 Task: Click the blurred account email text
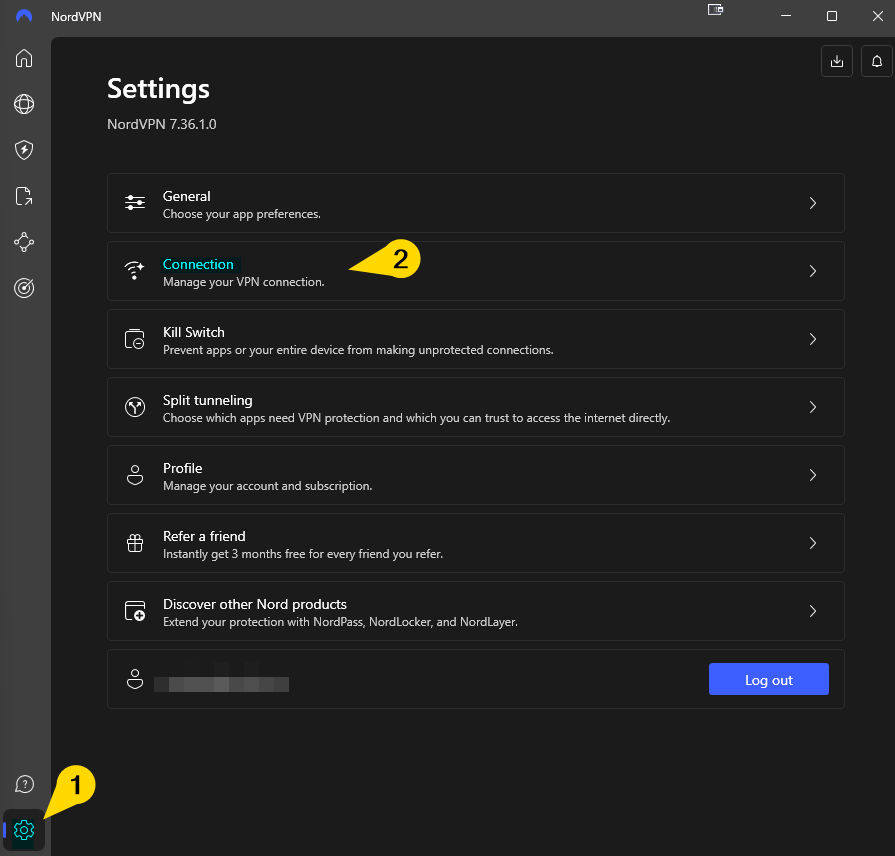click(x=221, y=684)
